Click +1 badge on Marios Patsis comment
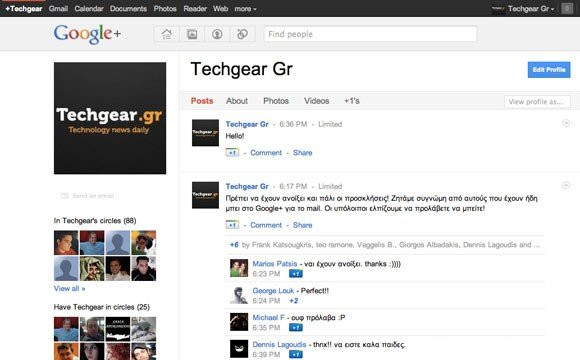580x360 pixels. (x=296, y=274)
